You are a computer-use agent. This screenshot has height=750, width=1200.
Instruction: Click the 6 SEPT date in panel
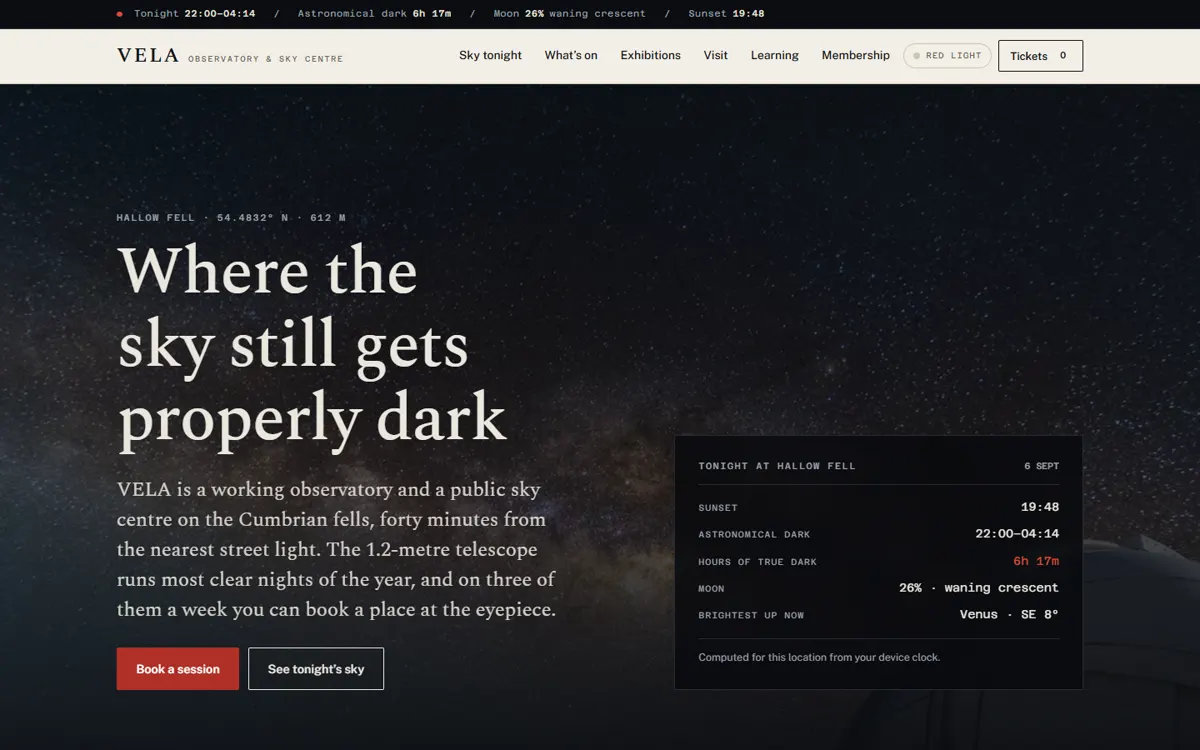(1041, 466)
